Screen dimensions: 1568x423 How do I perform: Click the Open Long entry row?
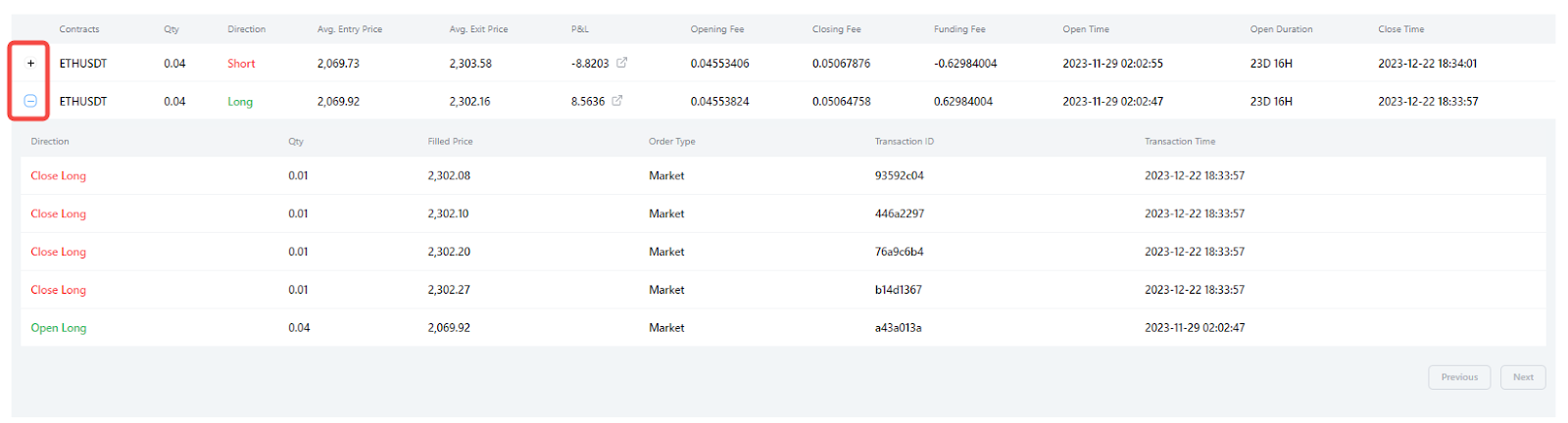pos(59,328)
